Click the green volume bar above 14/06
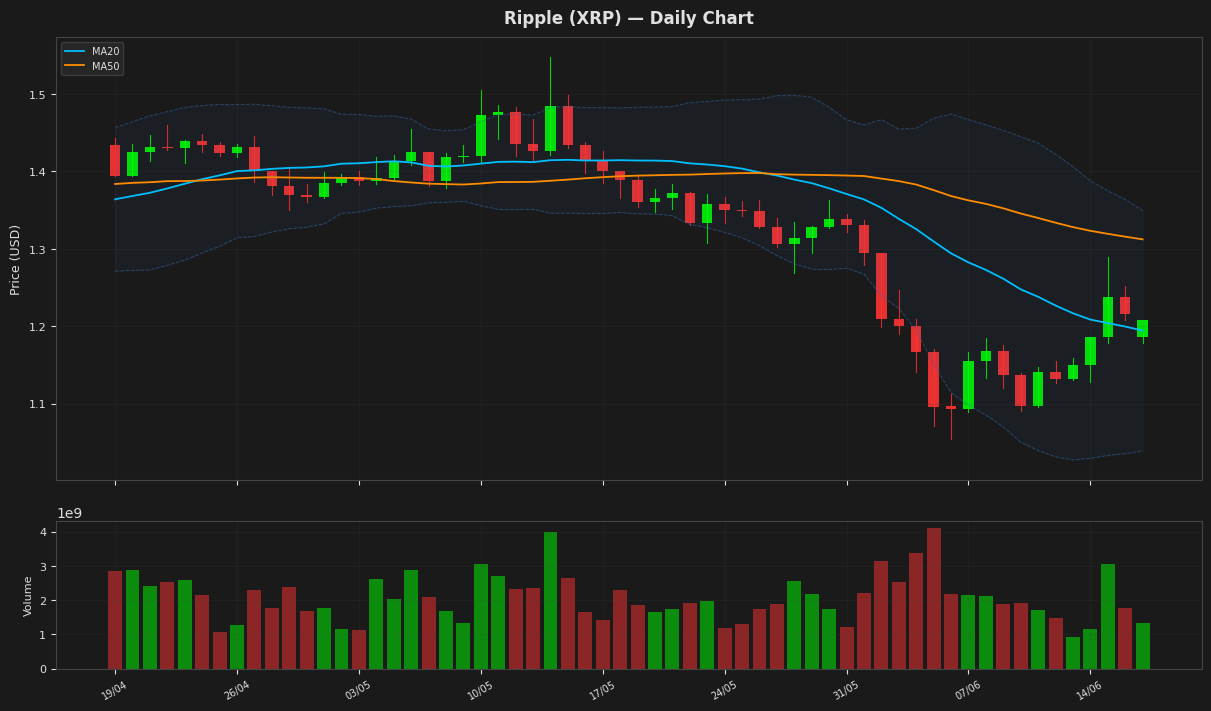This screenshot has width=1211, height=711. 1090,649
